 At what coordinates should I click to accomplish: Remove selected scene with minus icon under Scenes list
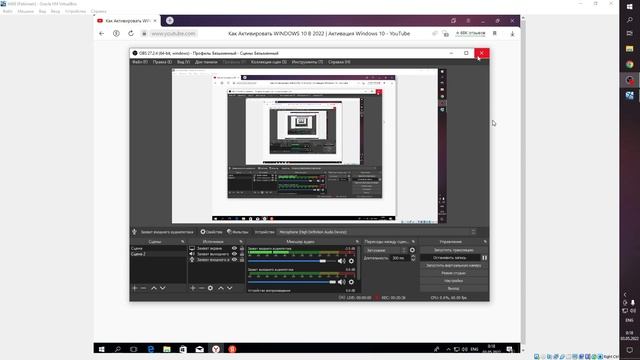coord(144,288)
